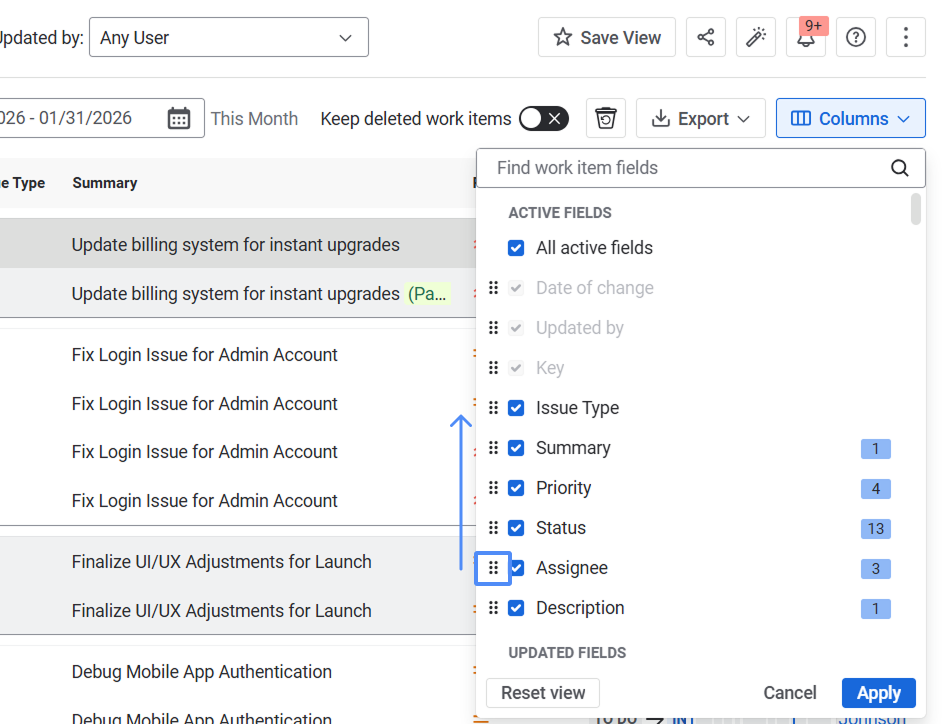The height and width of the screenshot is (724, 947).
Task: Open the magic wand tool
Action: tap(756, 38)
